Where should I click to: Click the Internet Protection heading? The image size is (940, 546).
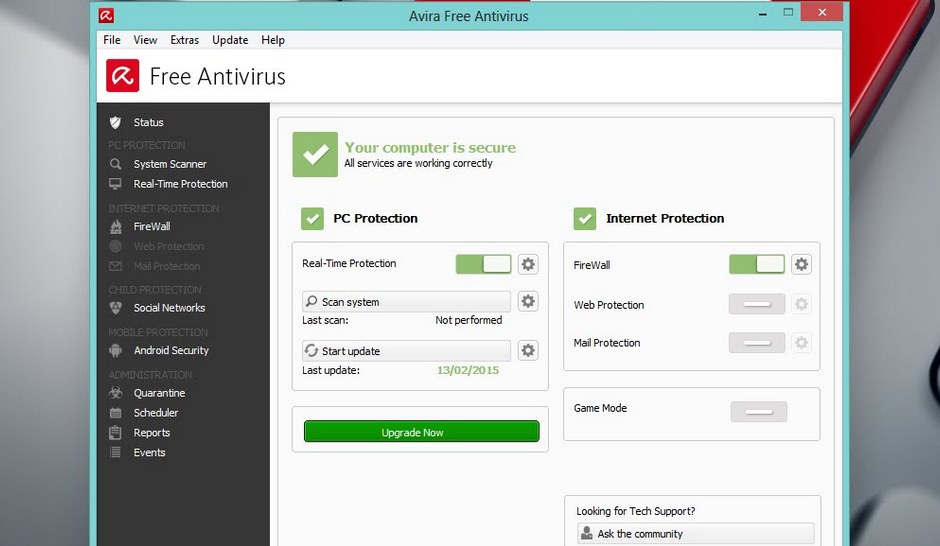point(665,219)
